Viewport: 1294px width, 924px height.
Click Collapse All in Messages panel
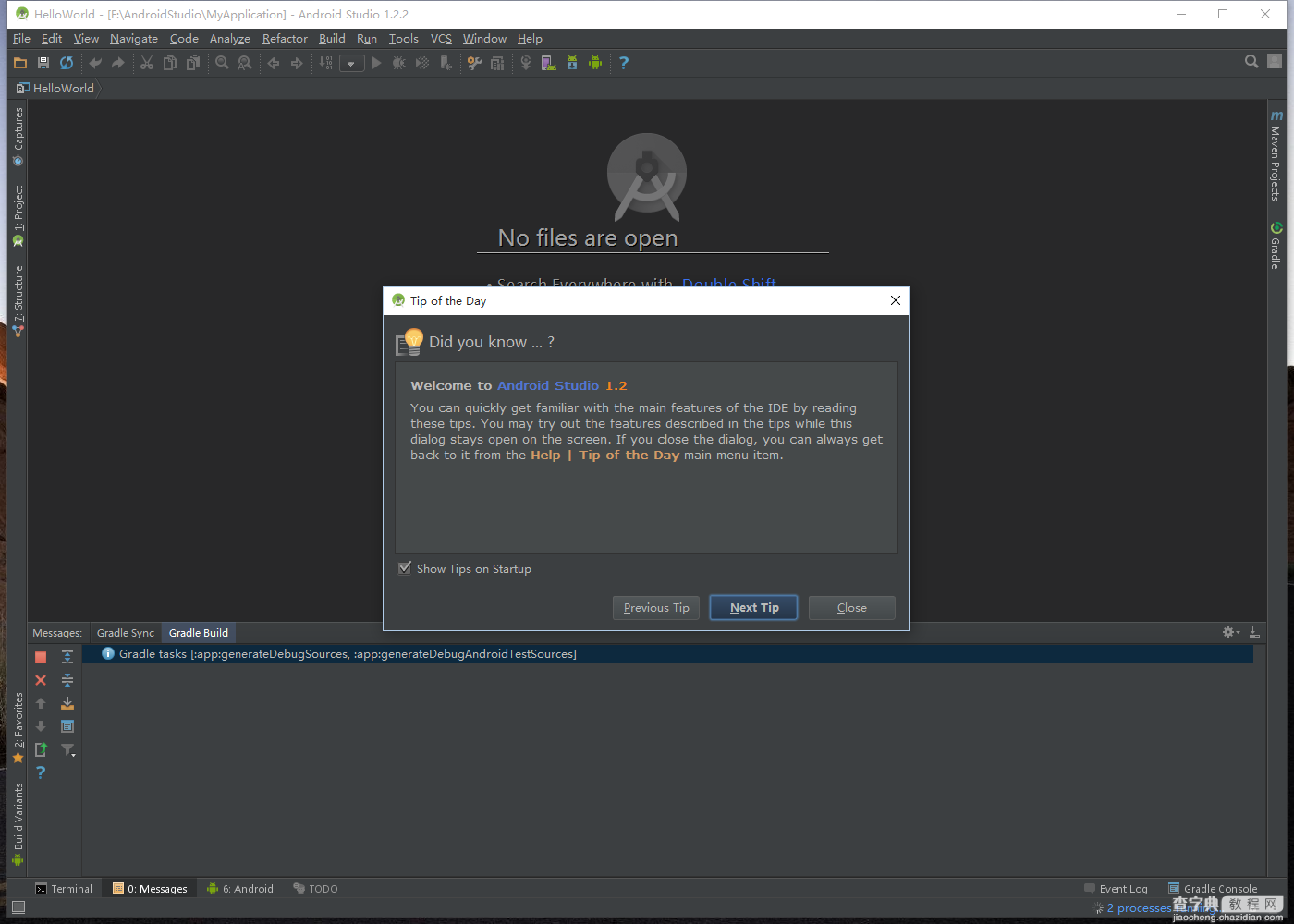coord(67,680)
